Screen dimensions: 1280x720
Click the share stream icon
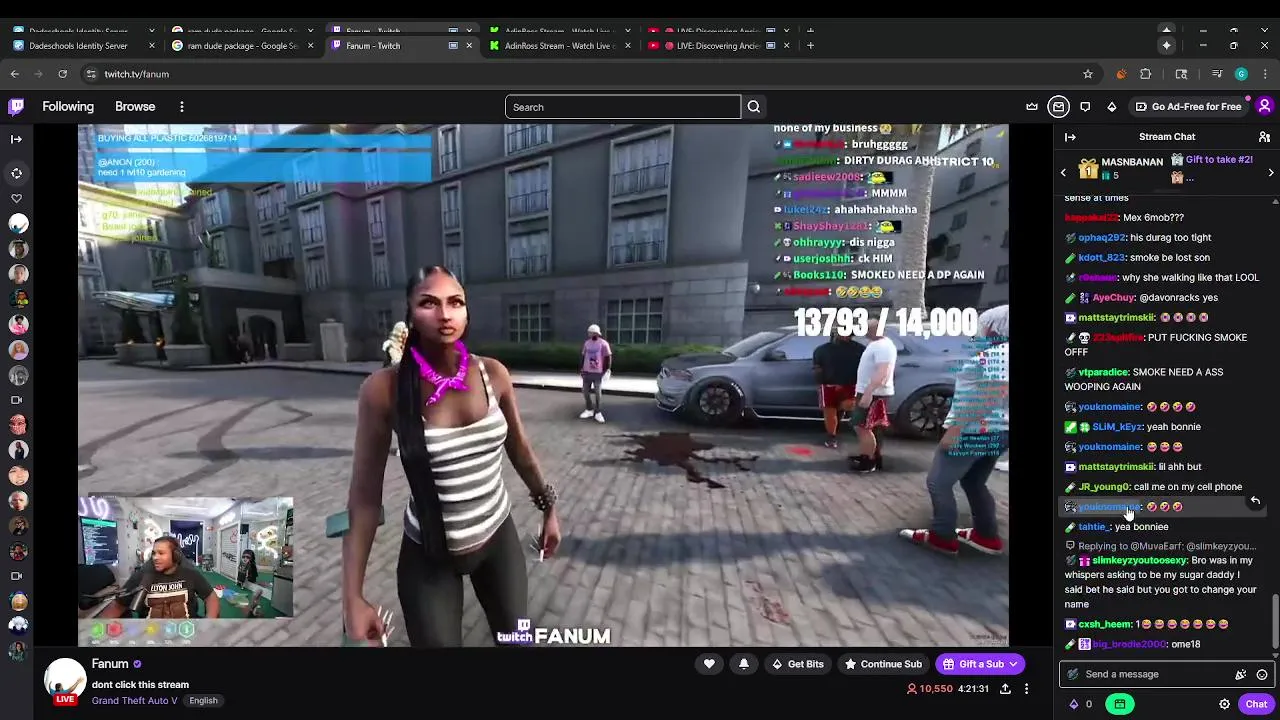pos(1005,689)
